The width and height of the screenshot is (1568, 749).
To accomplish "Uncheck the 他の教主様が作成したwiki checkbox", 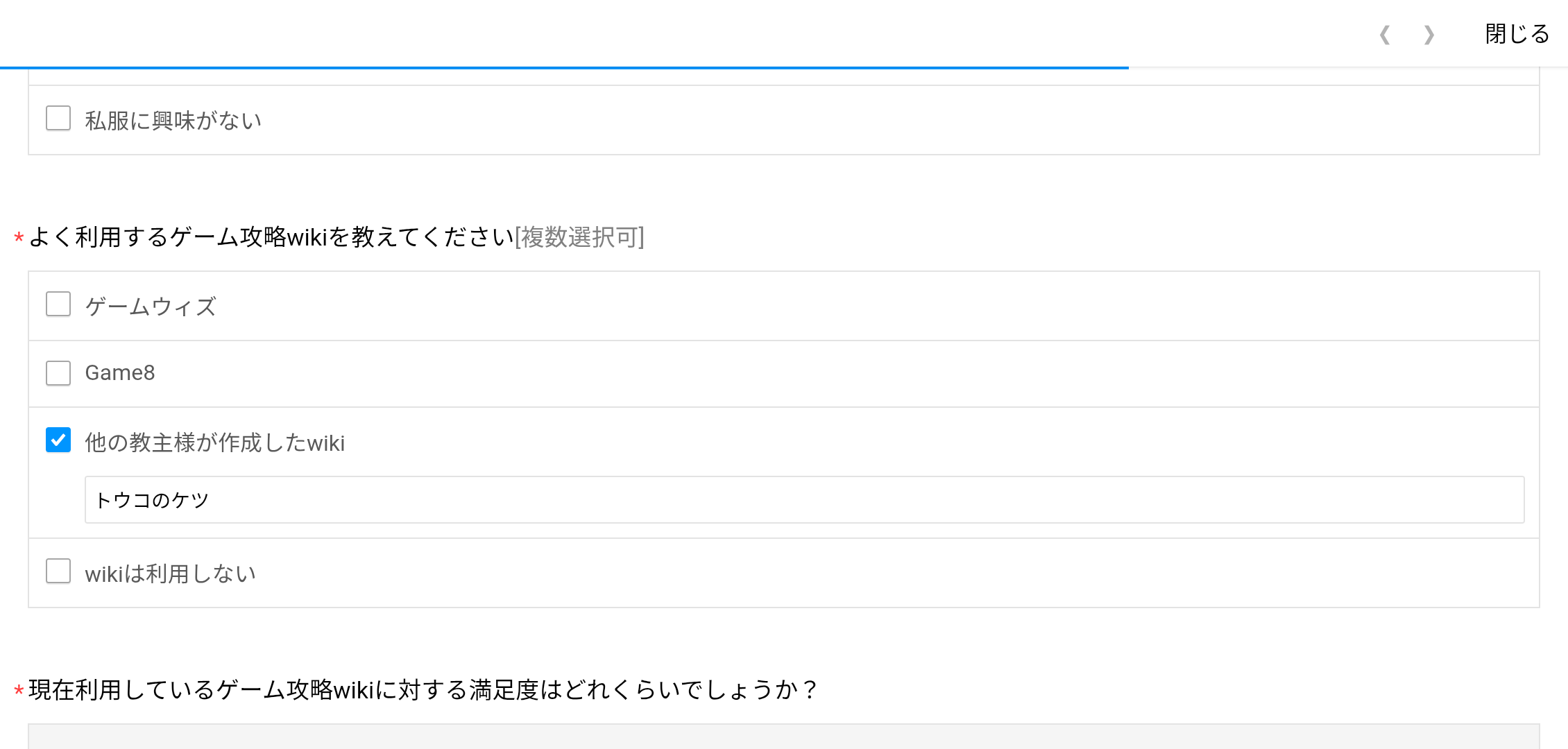I will (x=58, y=440).
